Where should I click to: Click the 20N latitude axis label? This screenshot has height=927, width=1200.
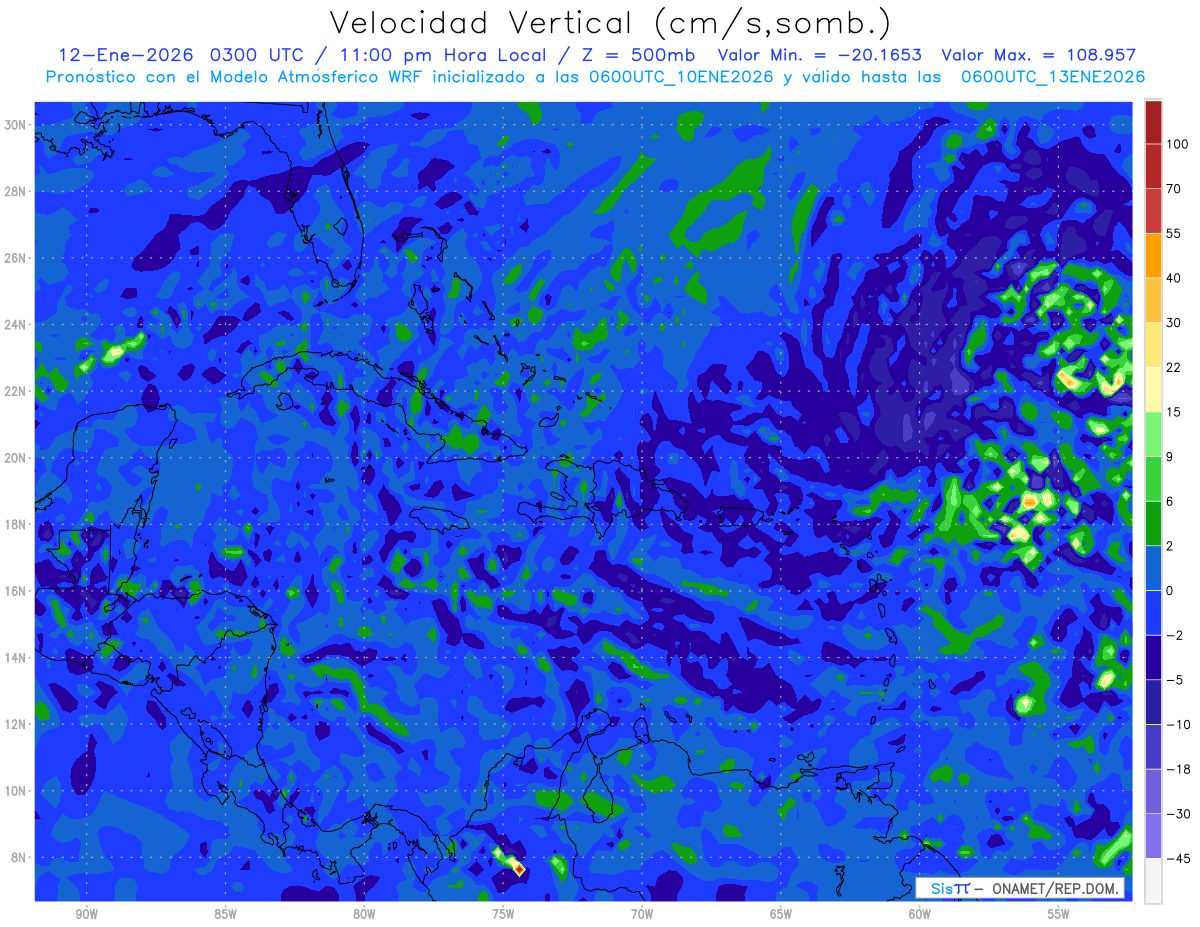click(17, 458)
